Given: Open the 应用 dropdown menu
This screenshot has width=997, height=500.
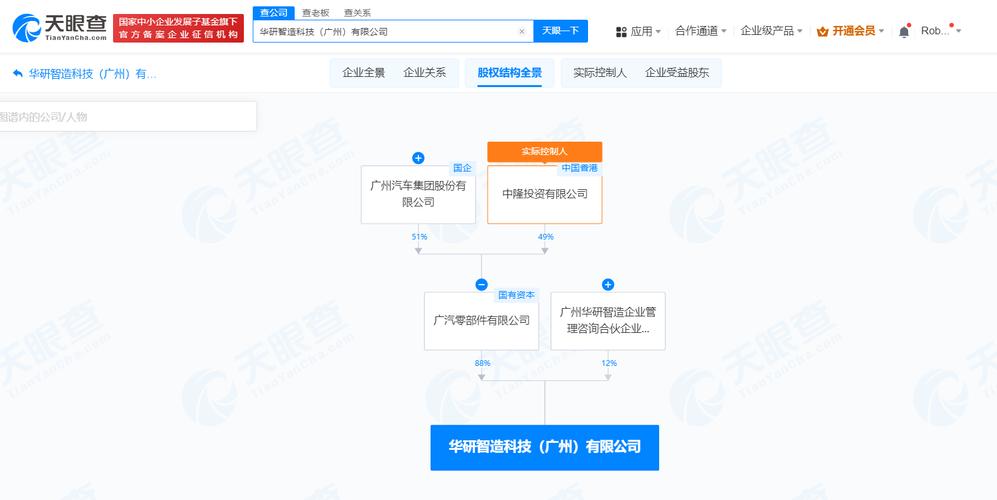Looking at the screenshot, I should pyautogui.click(x=639, y=31).
